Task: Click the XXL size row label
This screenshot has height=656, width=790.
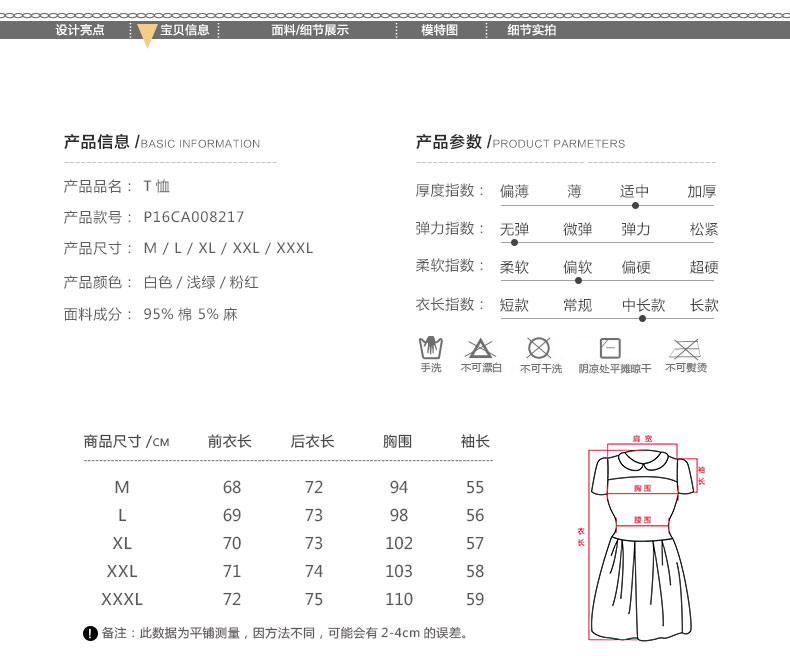Action: click(x=122, y=571)
